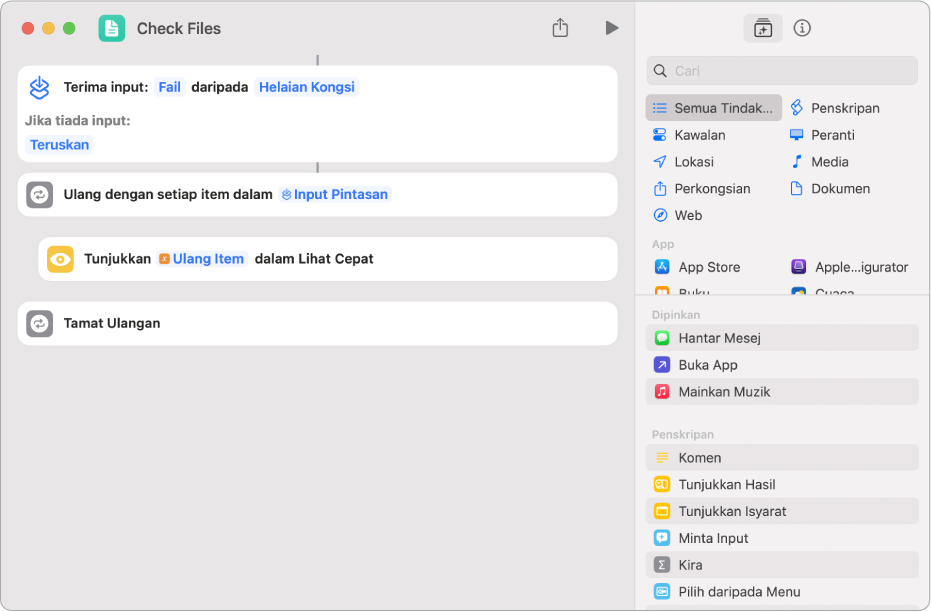Change the Helaian Kongsi source token
Image resolution: width=931 pixels, height=612 pixels.
306,87
